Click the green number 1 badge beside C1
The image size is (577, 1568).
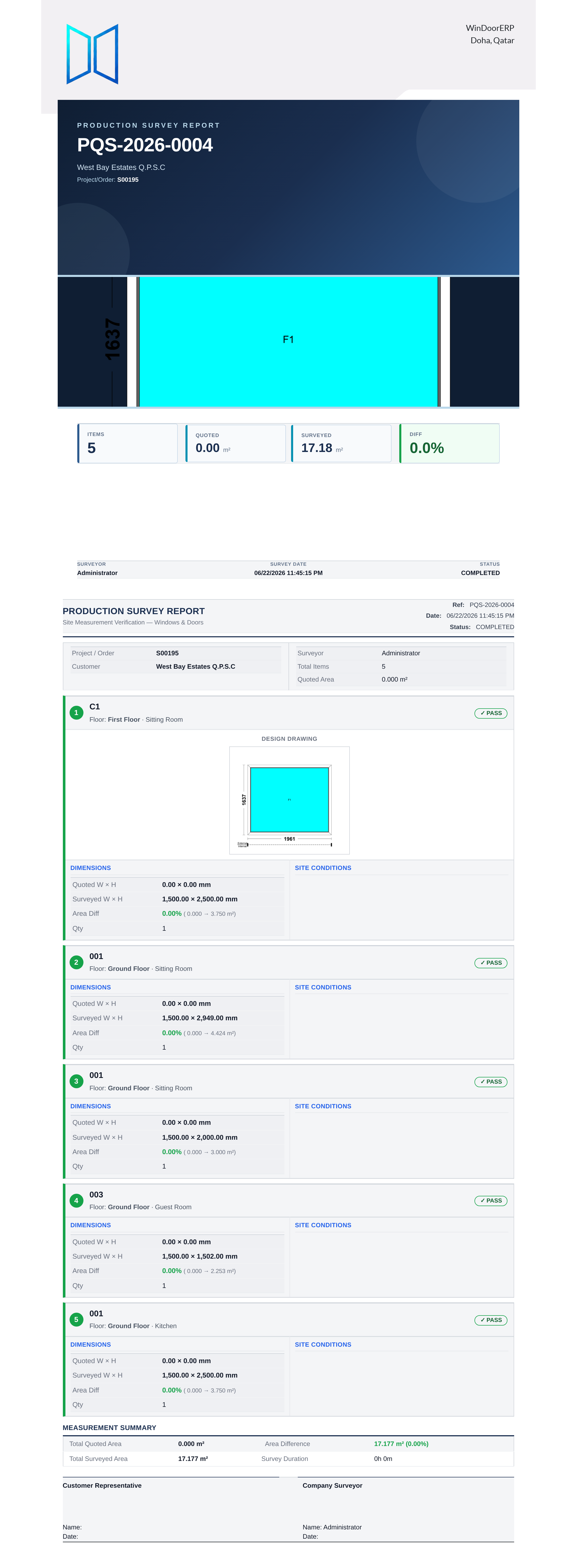[x=76, y=713]
